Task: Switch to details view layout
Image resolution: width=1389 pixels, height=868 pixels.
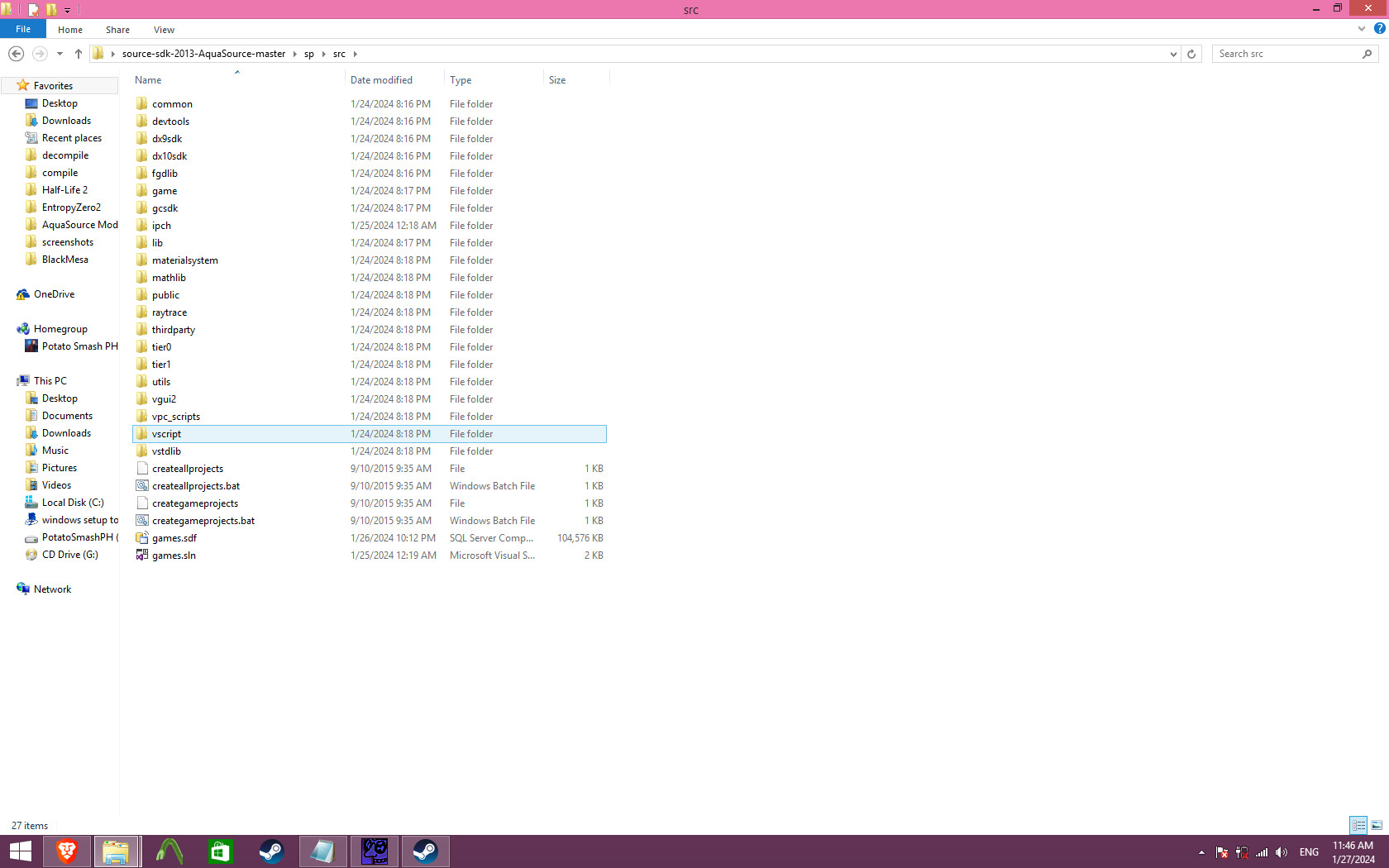Action: pyautogui.click(x=1358, y=825)
